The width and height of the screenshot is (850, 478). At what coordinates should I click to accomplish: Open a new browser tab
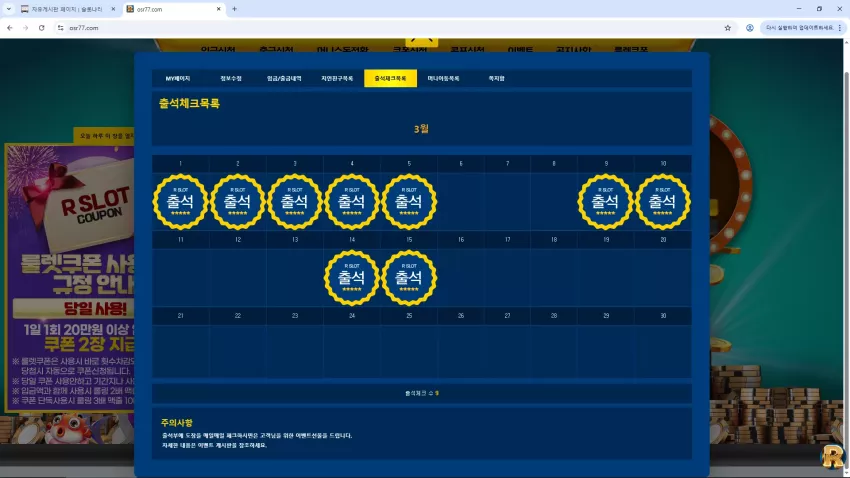click(234, 9)
